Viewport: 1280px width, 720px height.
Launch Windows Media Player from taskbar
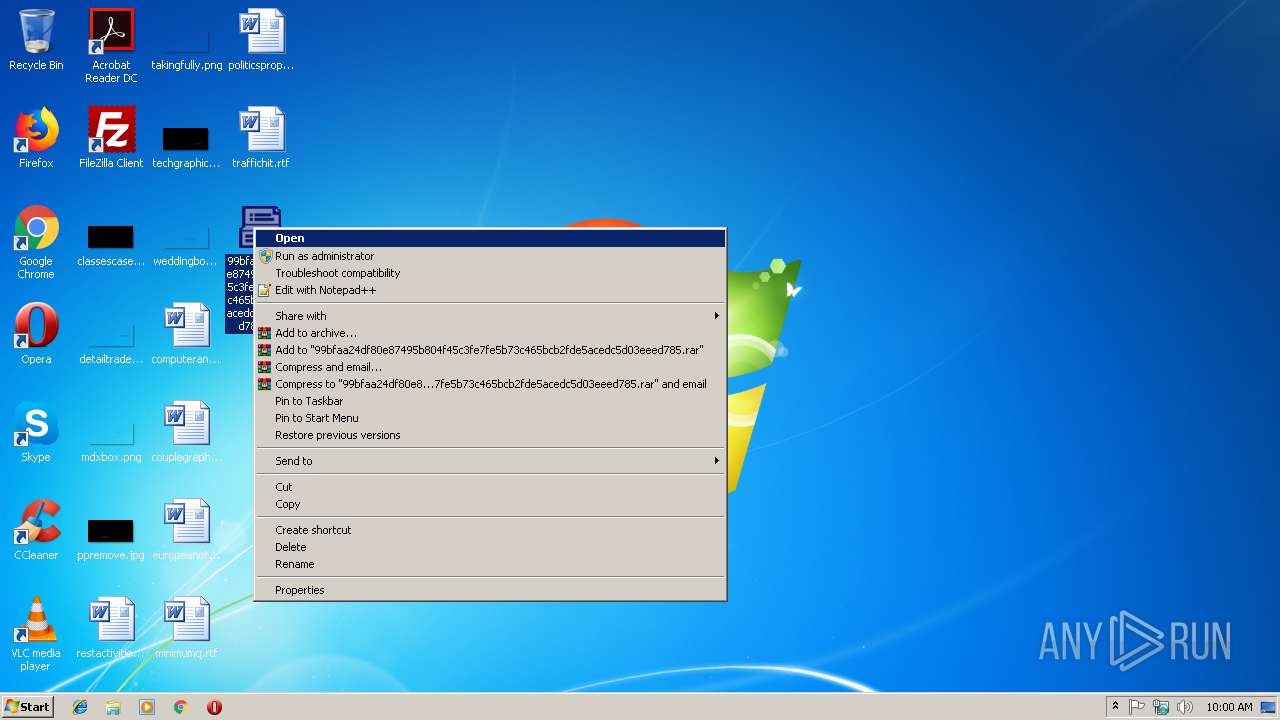click(x=147, y=707)
